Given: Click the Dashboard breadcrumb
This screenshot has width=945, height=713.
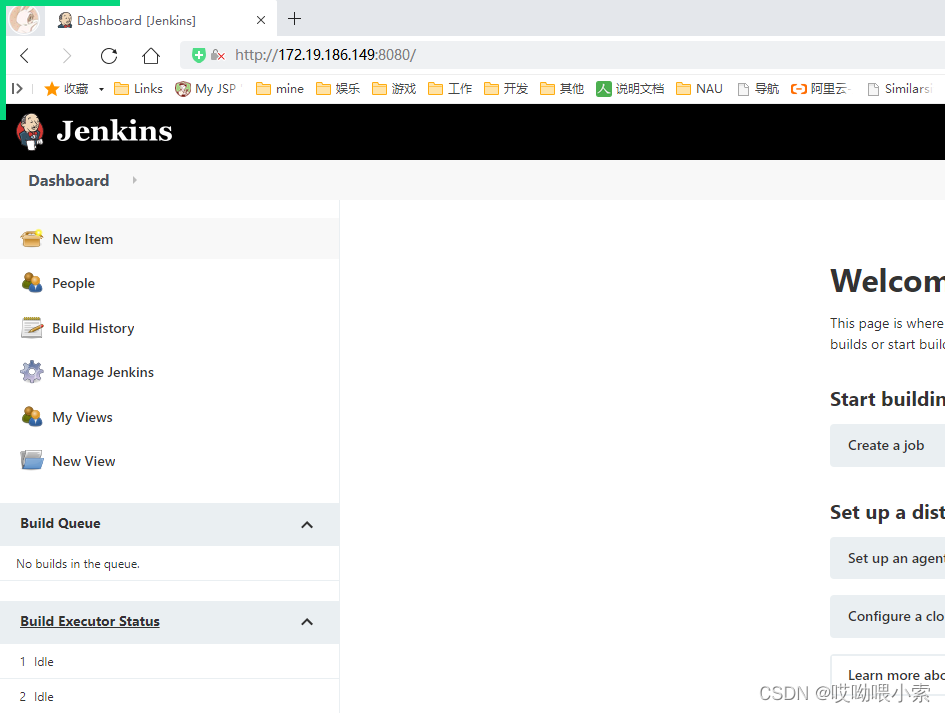Looking at the screenshot, I should click(x=69, y=180).
